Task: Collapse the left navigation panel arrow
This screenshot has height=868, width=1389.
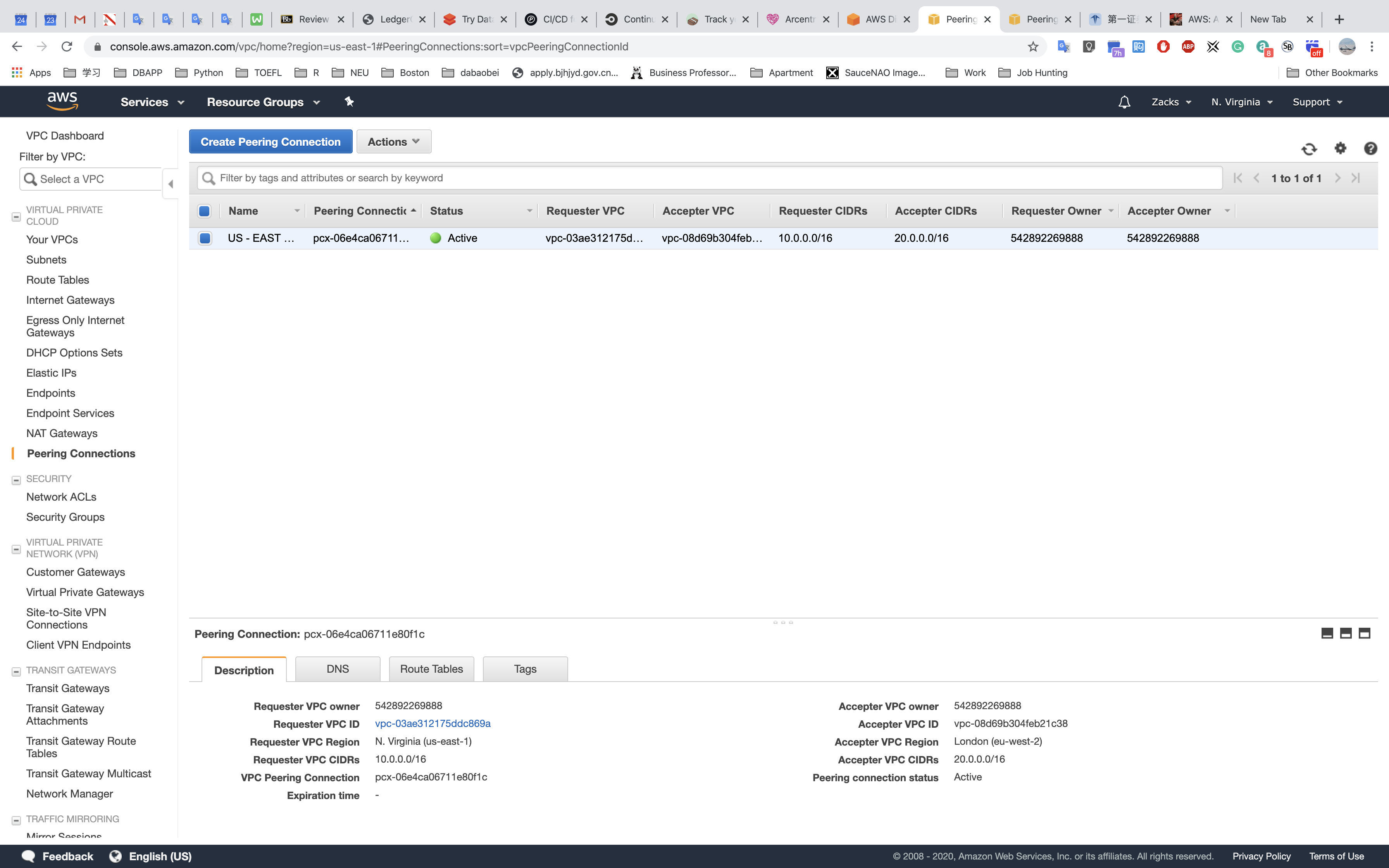Action: (171, 184)
